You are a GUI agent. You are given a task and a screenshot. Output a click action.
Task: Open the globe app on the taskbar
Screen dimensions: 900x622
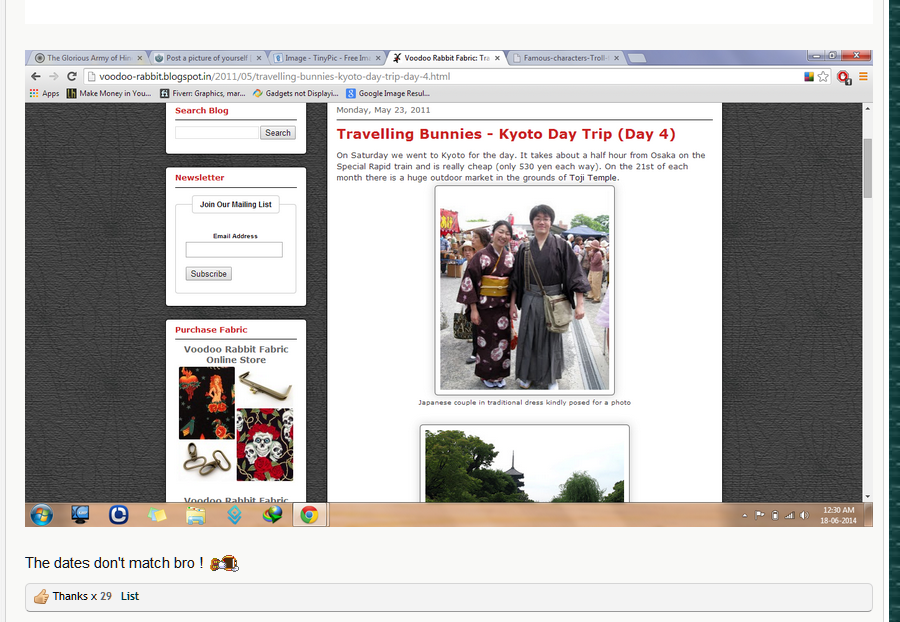(x=273, y=514)
